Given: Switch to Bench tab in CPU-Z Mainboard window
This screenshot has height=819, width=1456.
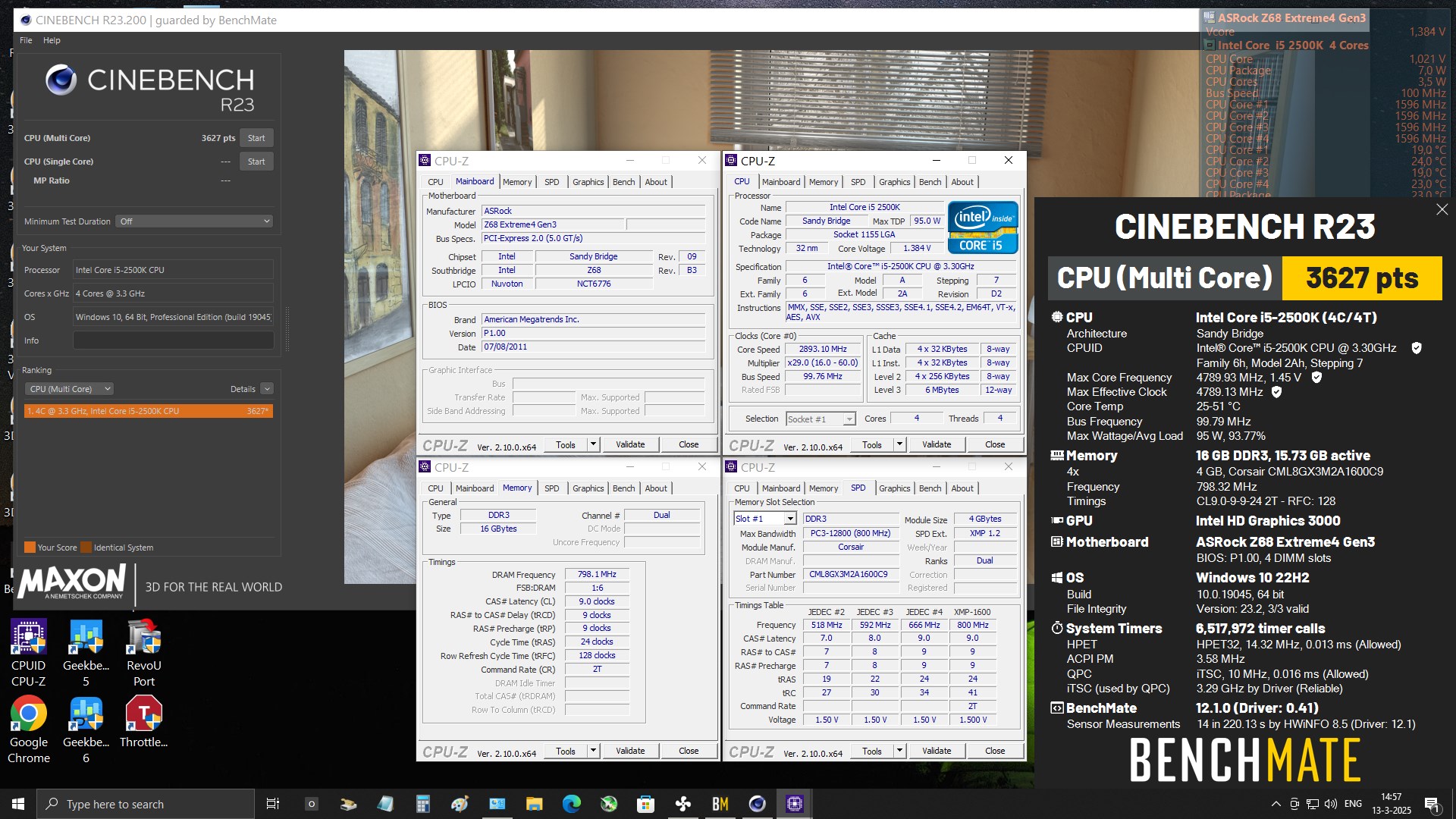Looking at the screenshot, I should (x=623, y=182).
